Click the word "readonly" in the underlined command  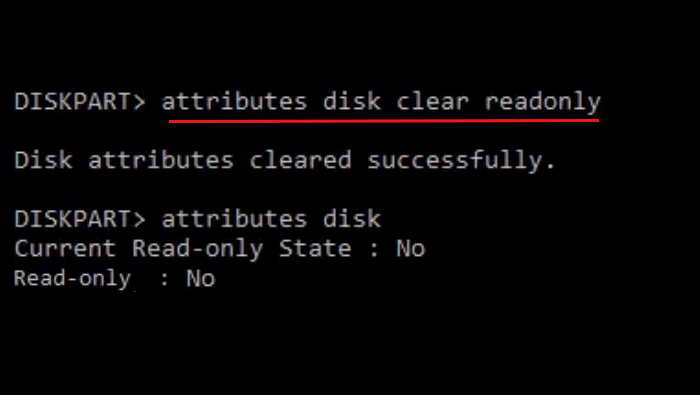tap(543, 103)
